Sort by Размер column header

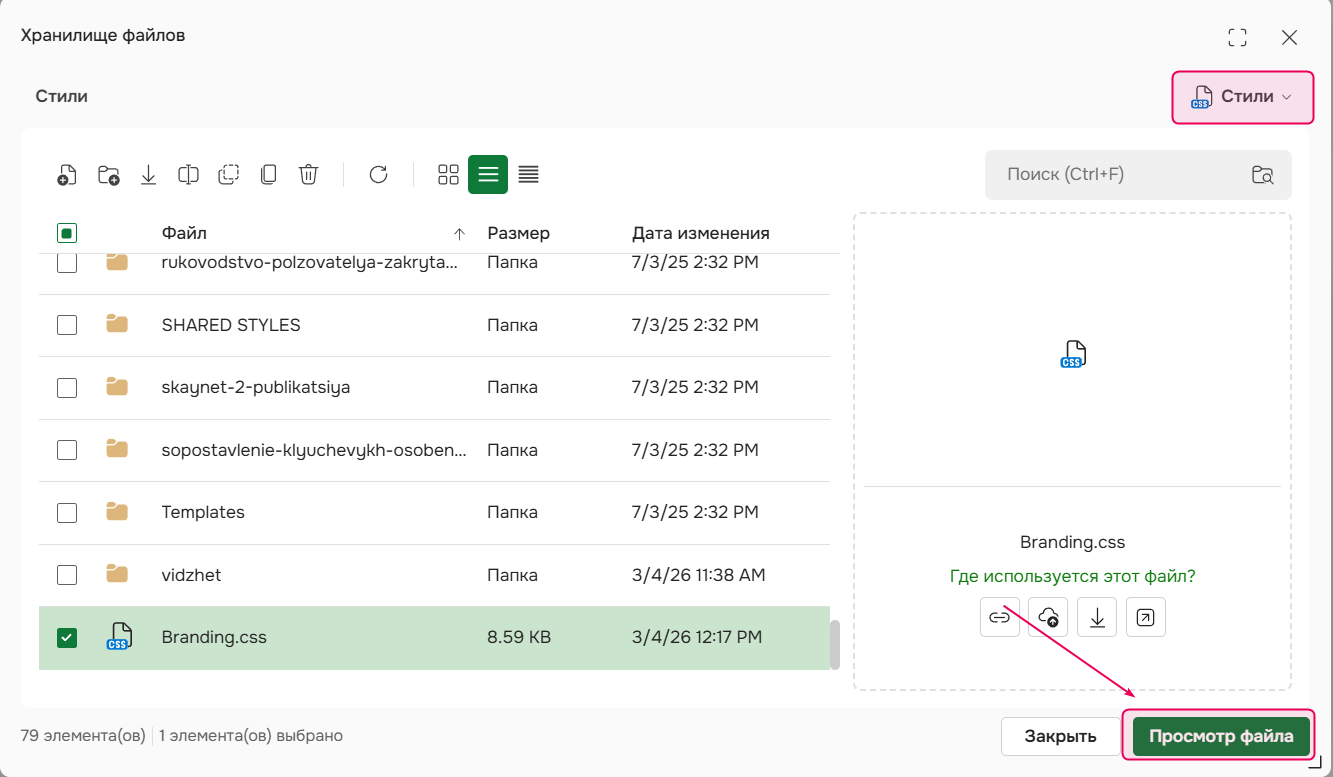tap(518, 233)
